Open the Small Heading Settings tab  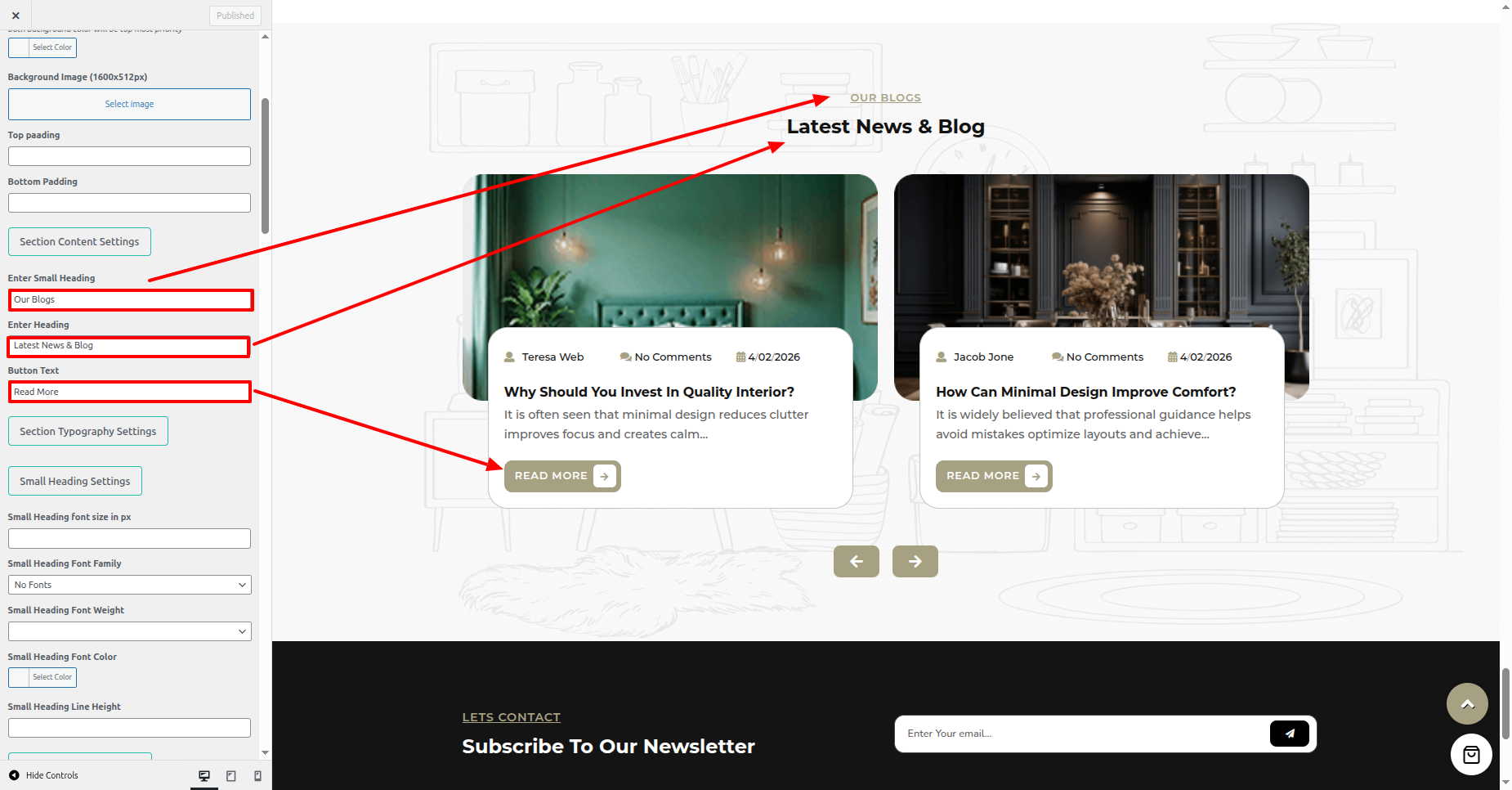(75, 481)
